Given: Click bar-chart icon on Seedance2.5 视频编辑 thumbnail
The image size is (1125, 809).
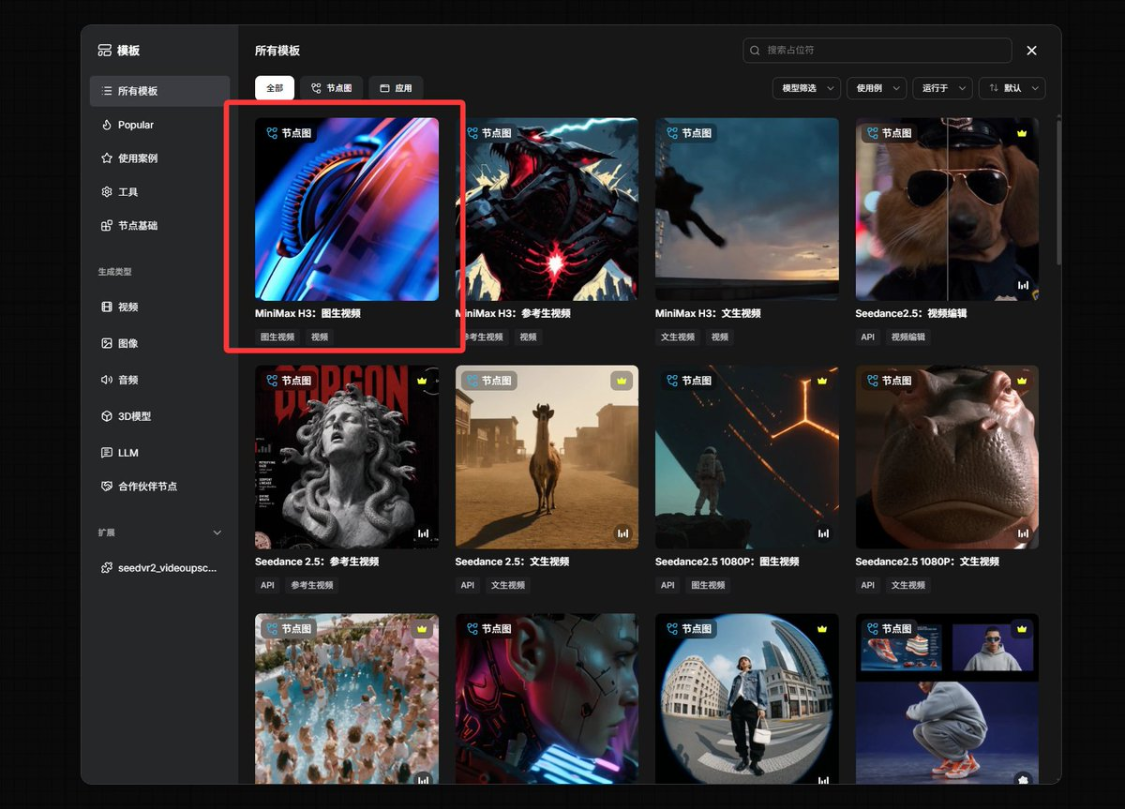Looking at the screenshot, I should click(1023, 285).
